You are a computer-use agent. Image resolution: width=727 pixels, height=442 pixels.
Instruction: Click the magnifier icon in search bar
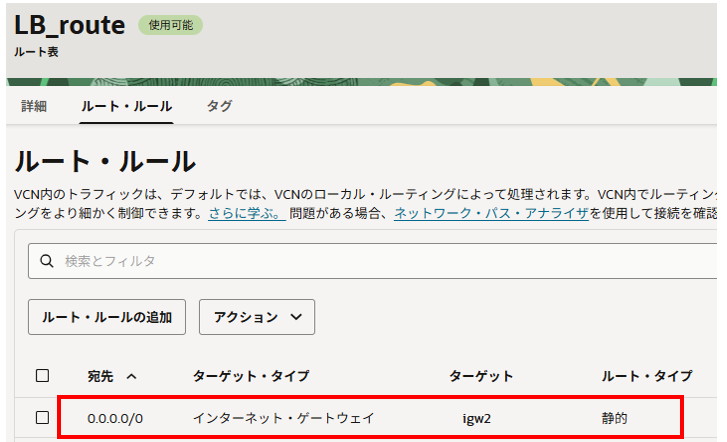click(x=45, y=261)
